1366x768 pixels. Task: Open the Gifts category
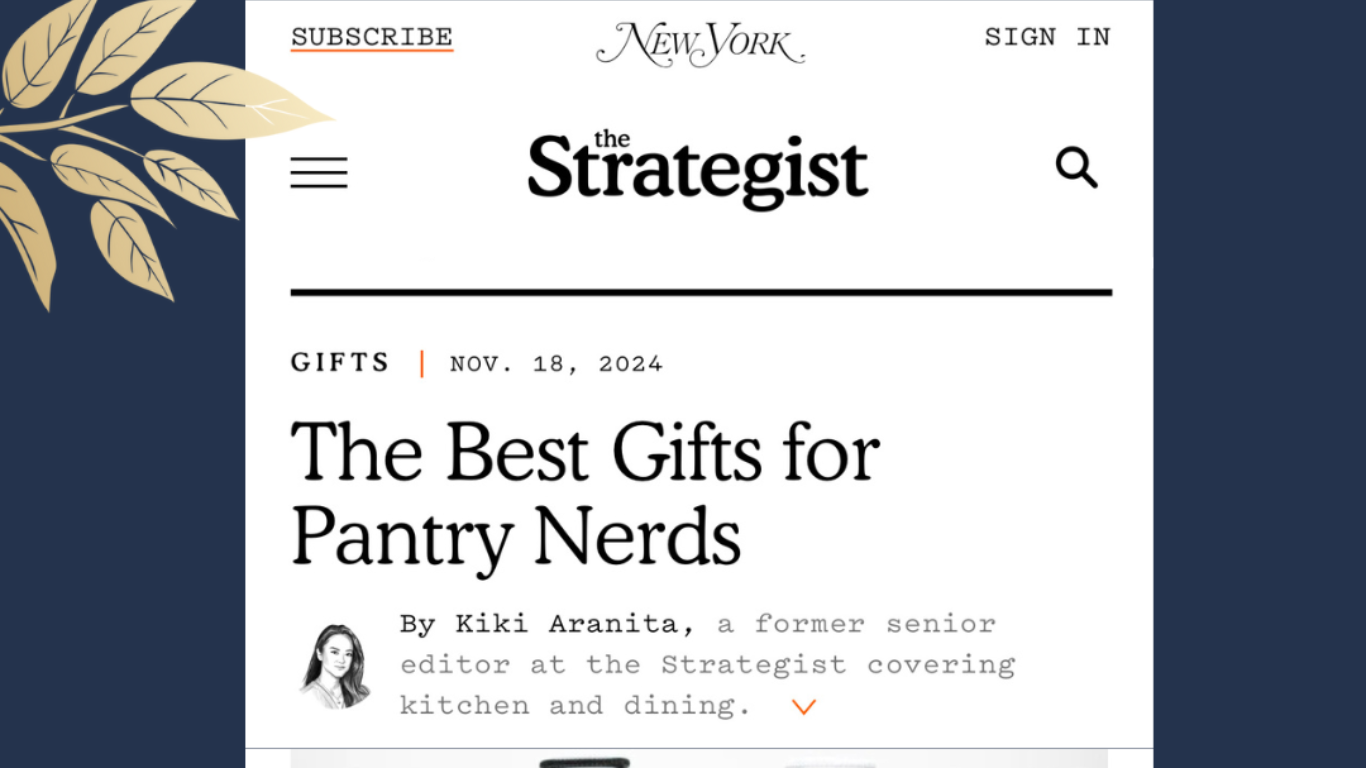point(340,363)
